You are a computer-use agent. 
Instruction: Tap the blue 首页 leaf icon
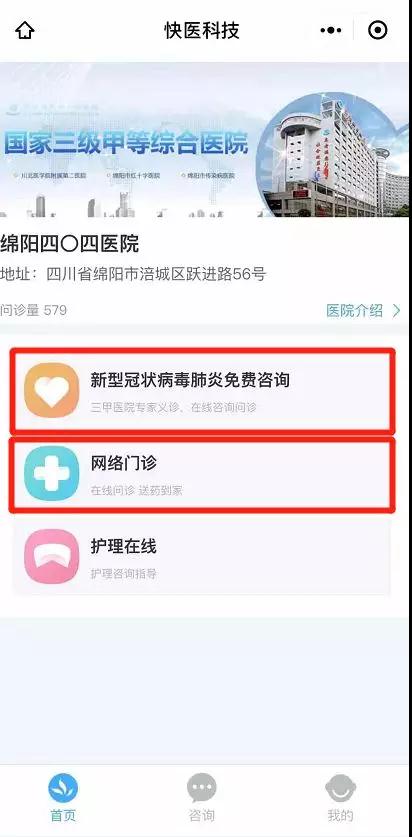[63, 788]
